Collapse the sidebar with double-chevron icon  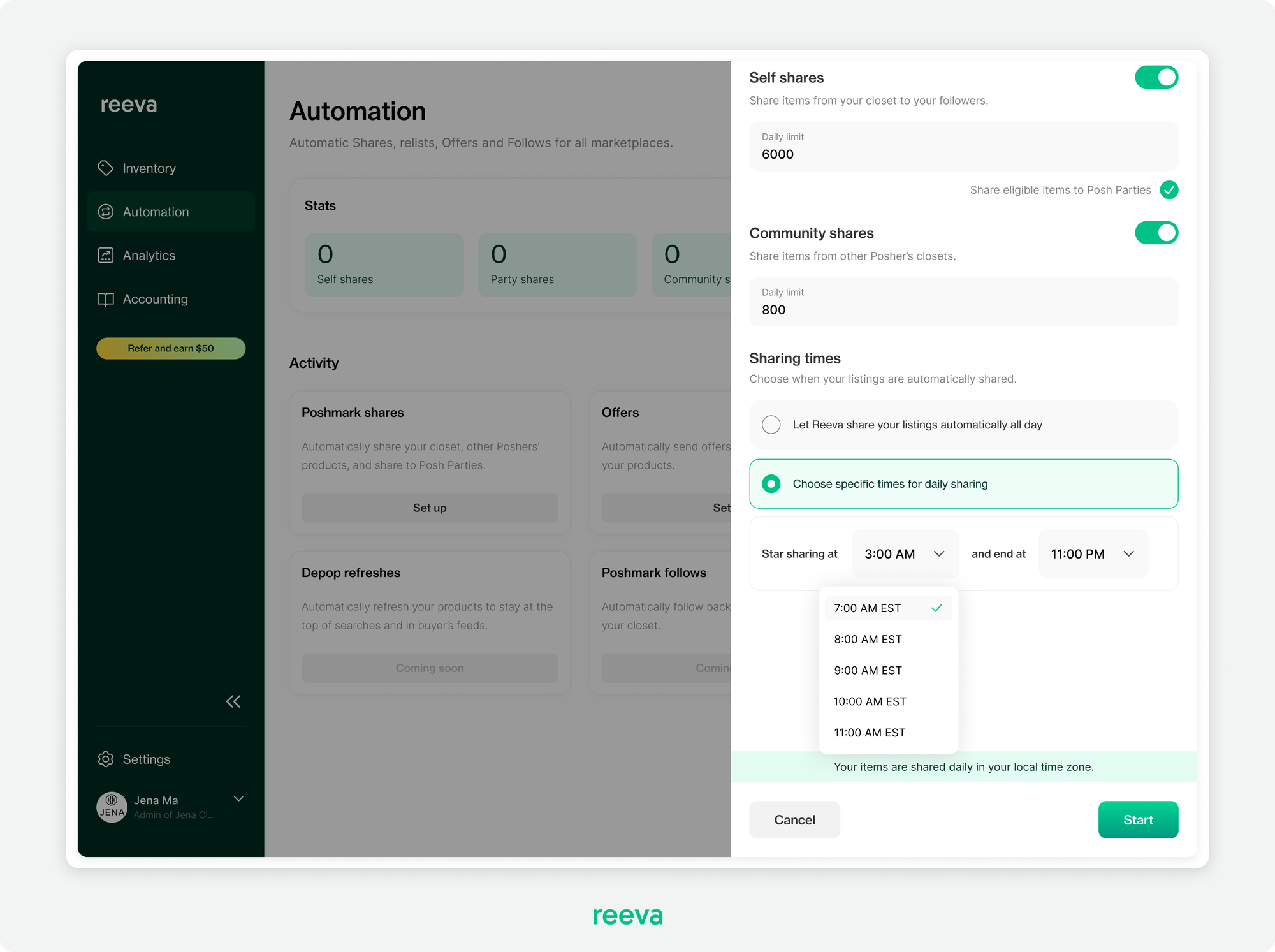pos(233,701)
